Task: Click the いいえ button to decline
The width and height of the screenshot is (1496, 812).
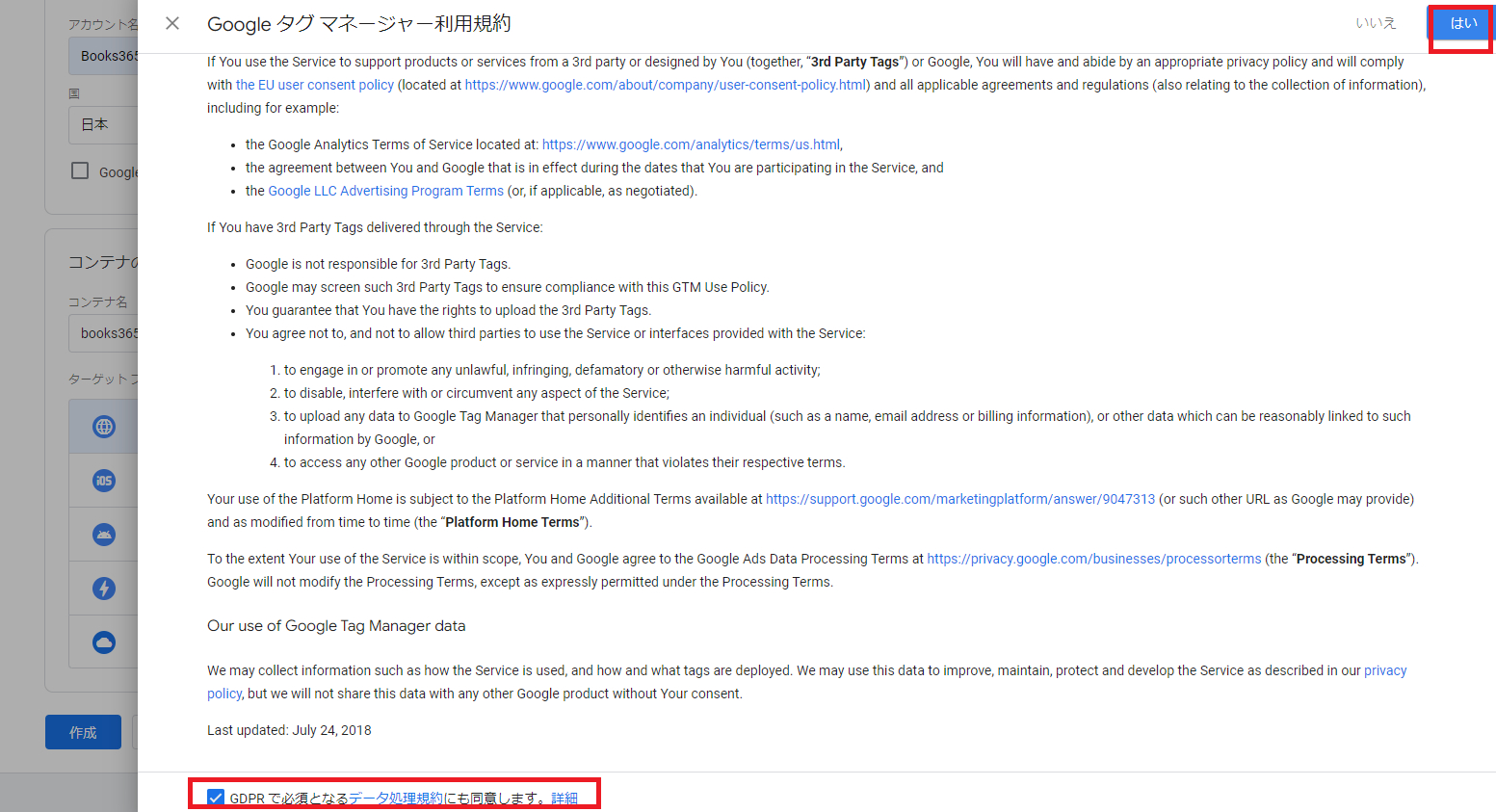Action: (x=1375, y=23)
